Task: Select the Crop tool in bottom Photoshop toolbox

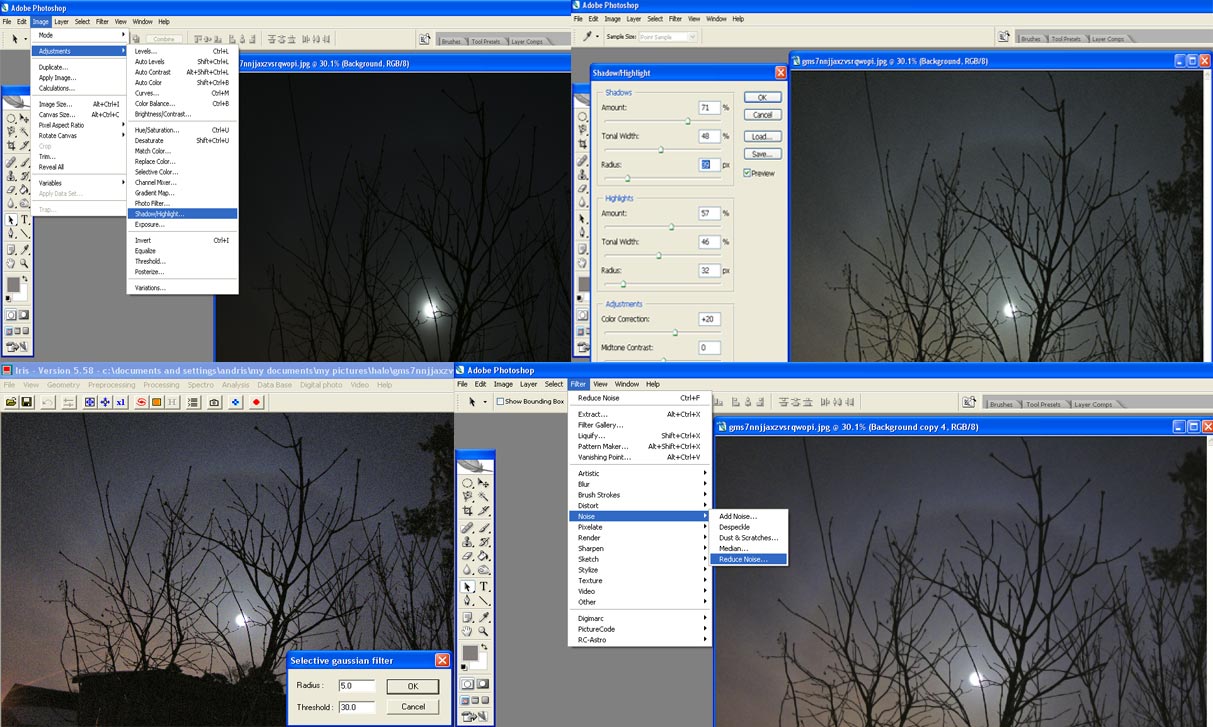Action: click(x=467, y=511)
